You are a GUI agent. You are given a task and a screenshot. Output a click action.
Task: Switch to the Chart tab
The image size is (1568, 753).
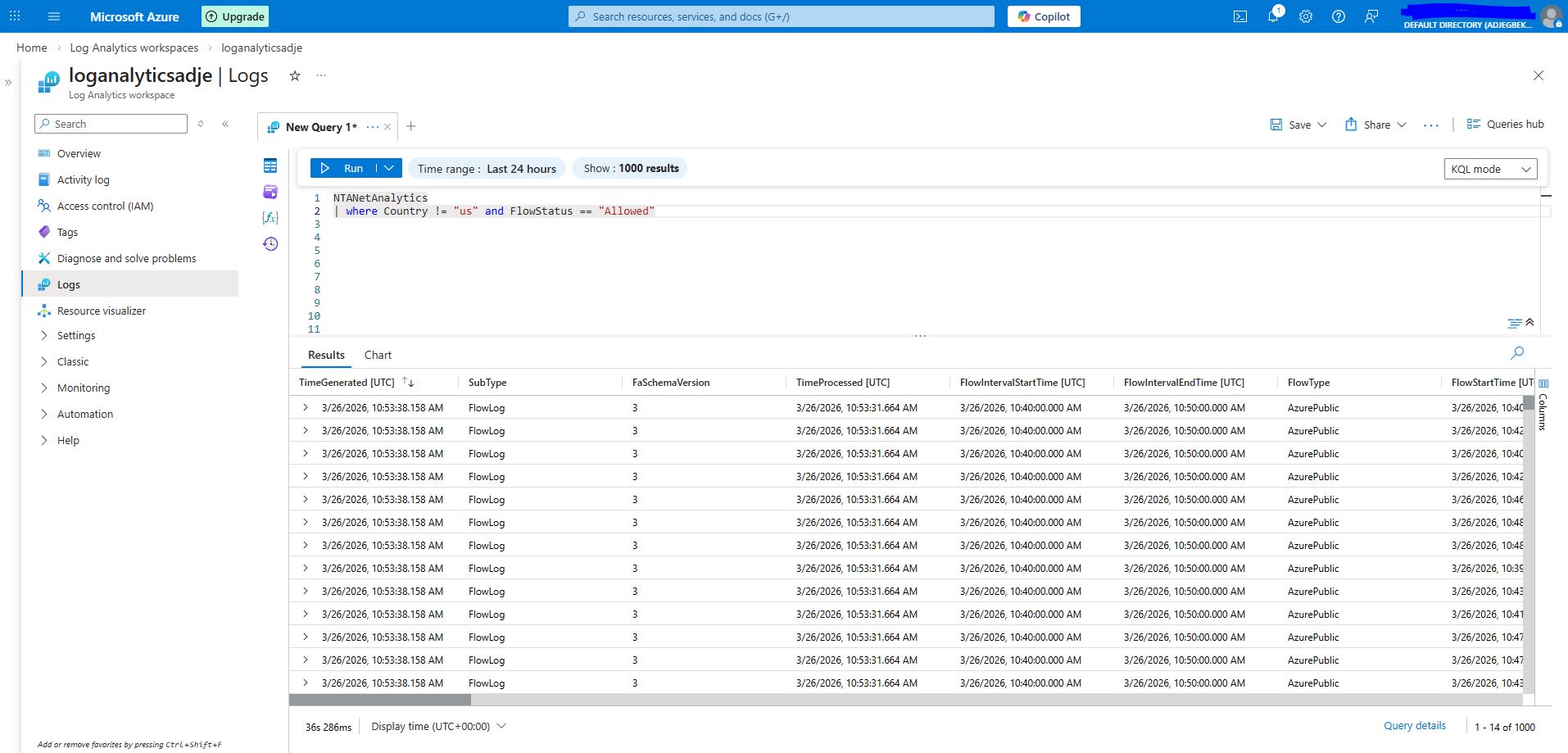pos(378,355)
